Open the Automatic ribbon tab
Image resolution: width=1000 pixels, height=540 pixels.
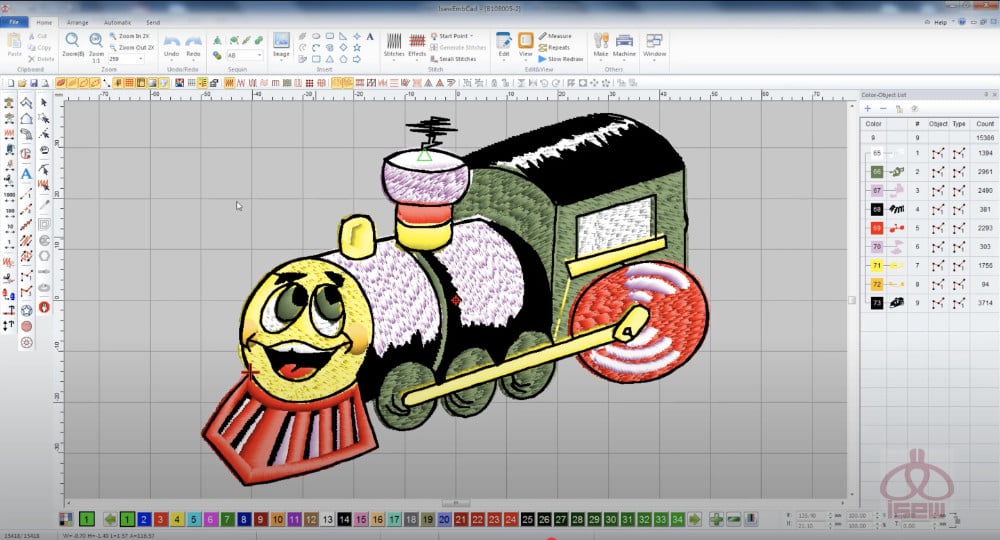pyautogui.click(x=117, y=22)
